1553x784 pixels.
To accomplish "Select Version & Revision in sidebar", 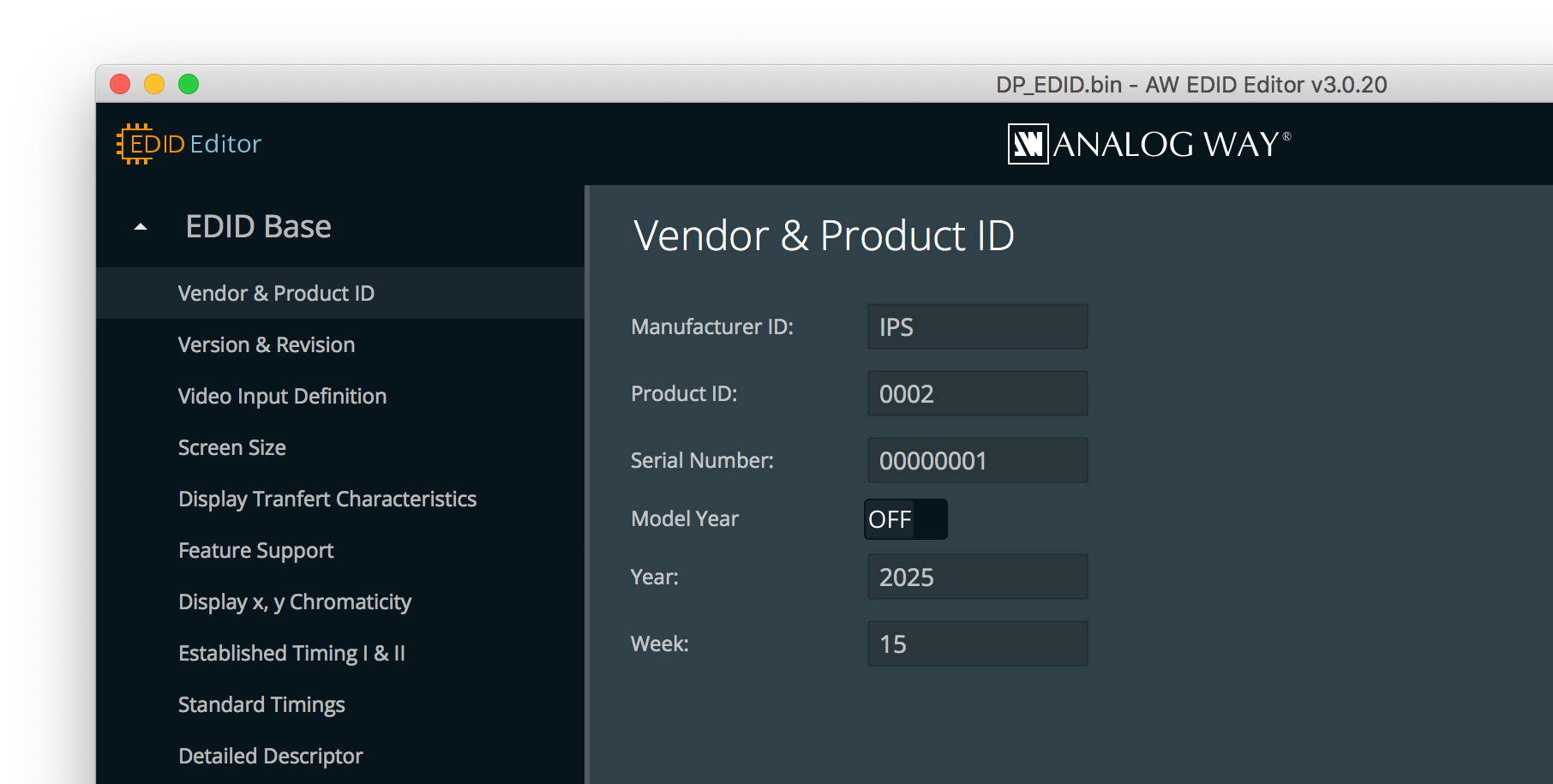I will tap(266, 344).
